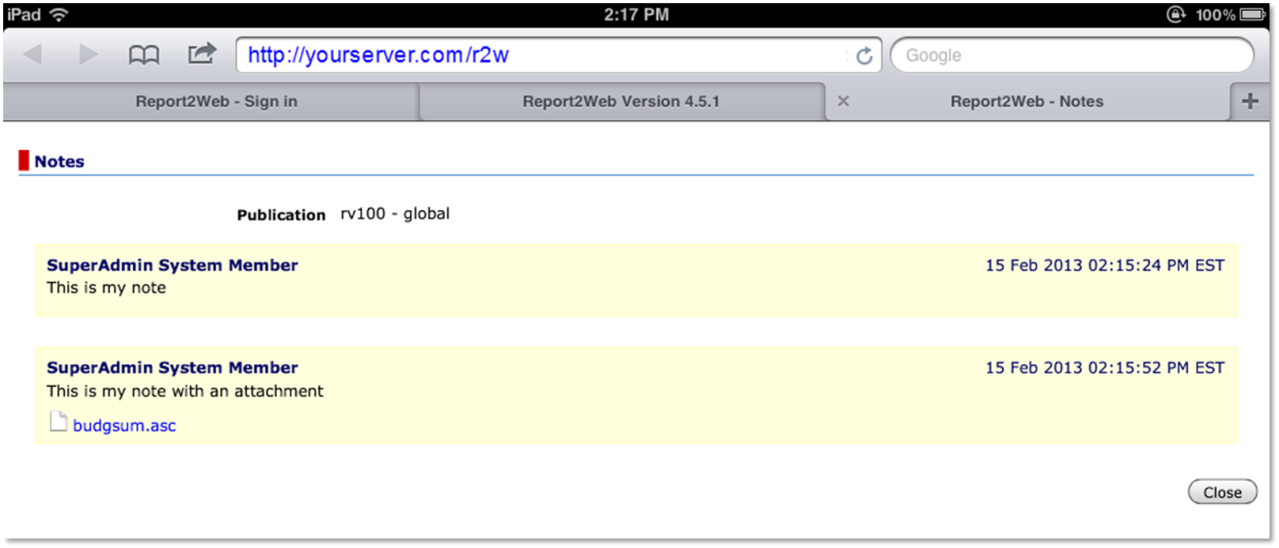Tap the 100% battery percentage
The height and width of the screenshot is (548, 1279).
(x=1214, y=15)
